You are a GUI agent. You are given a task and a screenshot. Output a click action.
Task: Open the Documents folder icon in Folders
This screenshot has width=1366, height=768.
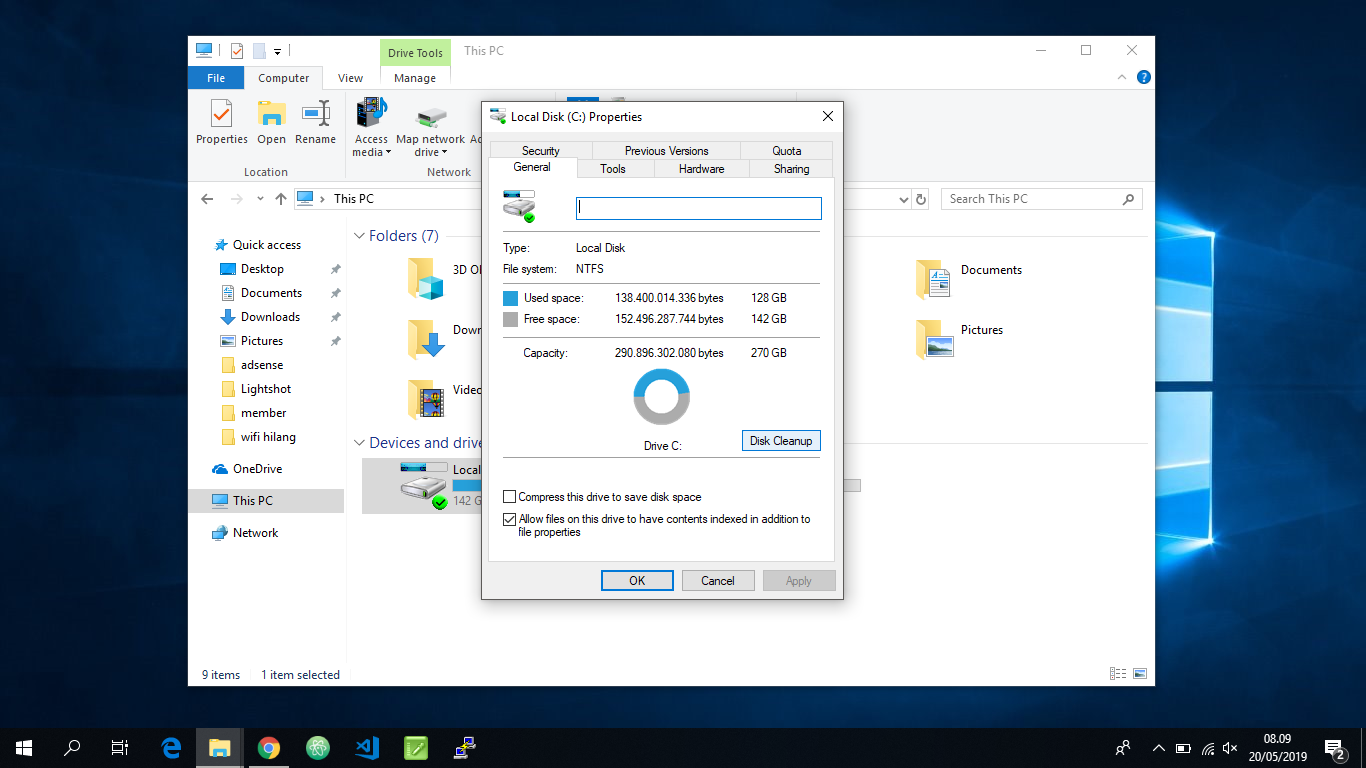(x=932, y=280)
